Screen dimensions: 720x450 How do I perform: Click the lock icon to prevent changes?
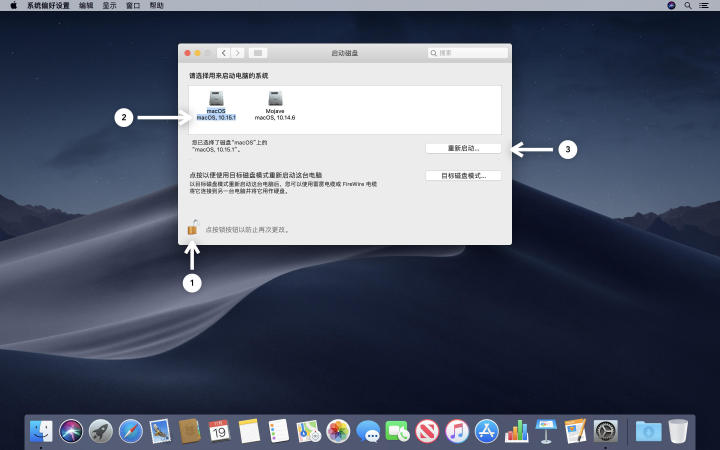tap(192, 228)
